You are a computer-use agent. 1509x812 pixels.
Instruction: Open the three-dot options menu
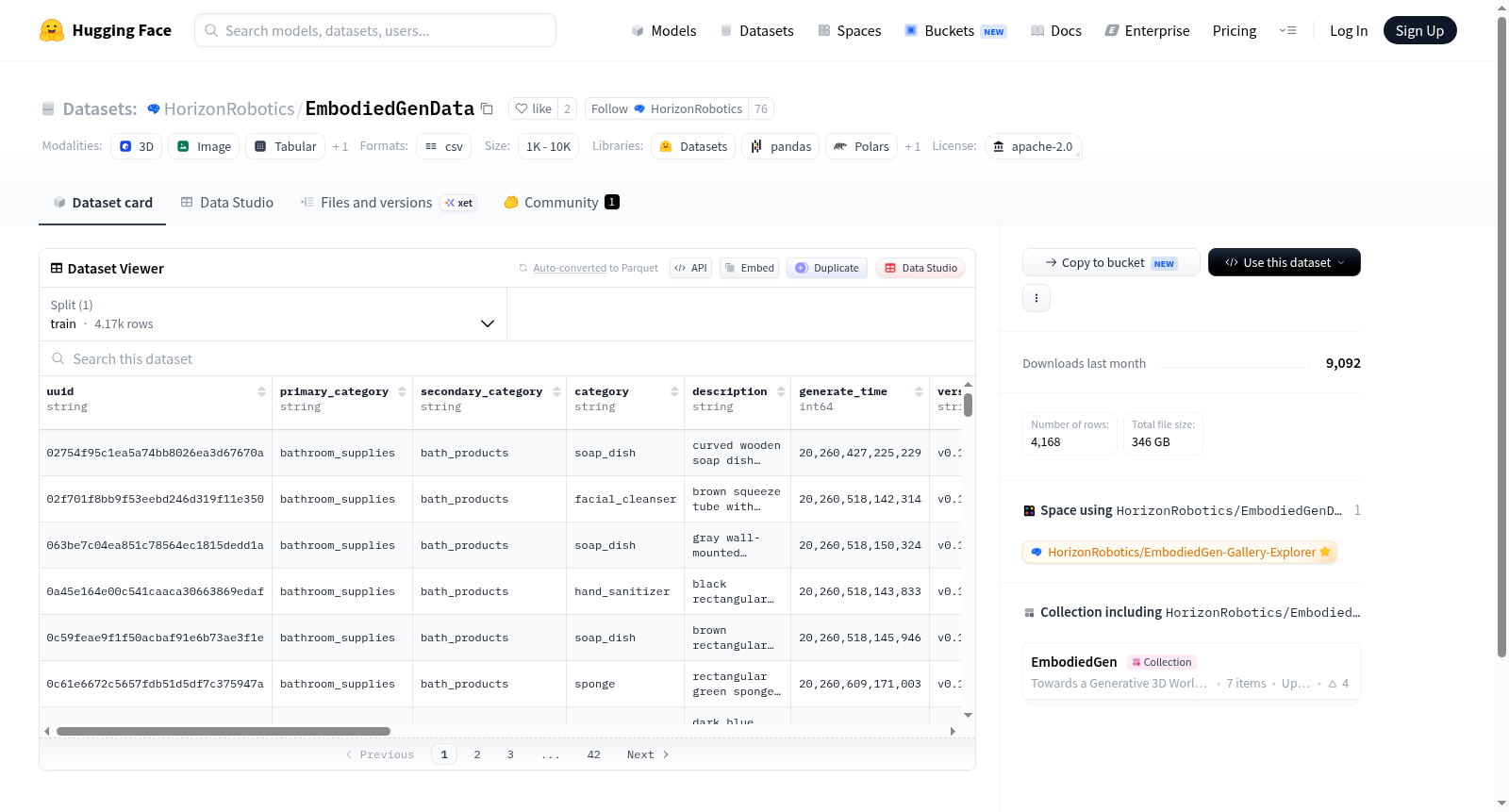(1036, 298)
